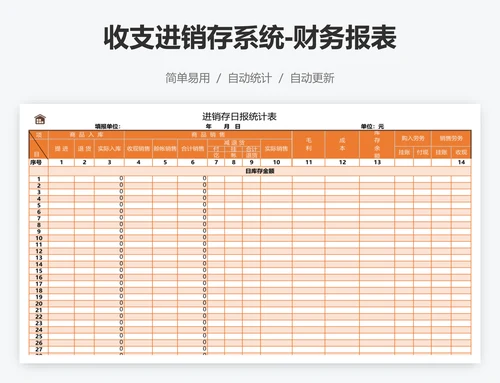Click the 自动统计 subtitle text
The height and width of the screenshot is (383, 500).
250,78
